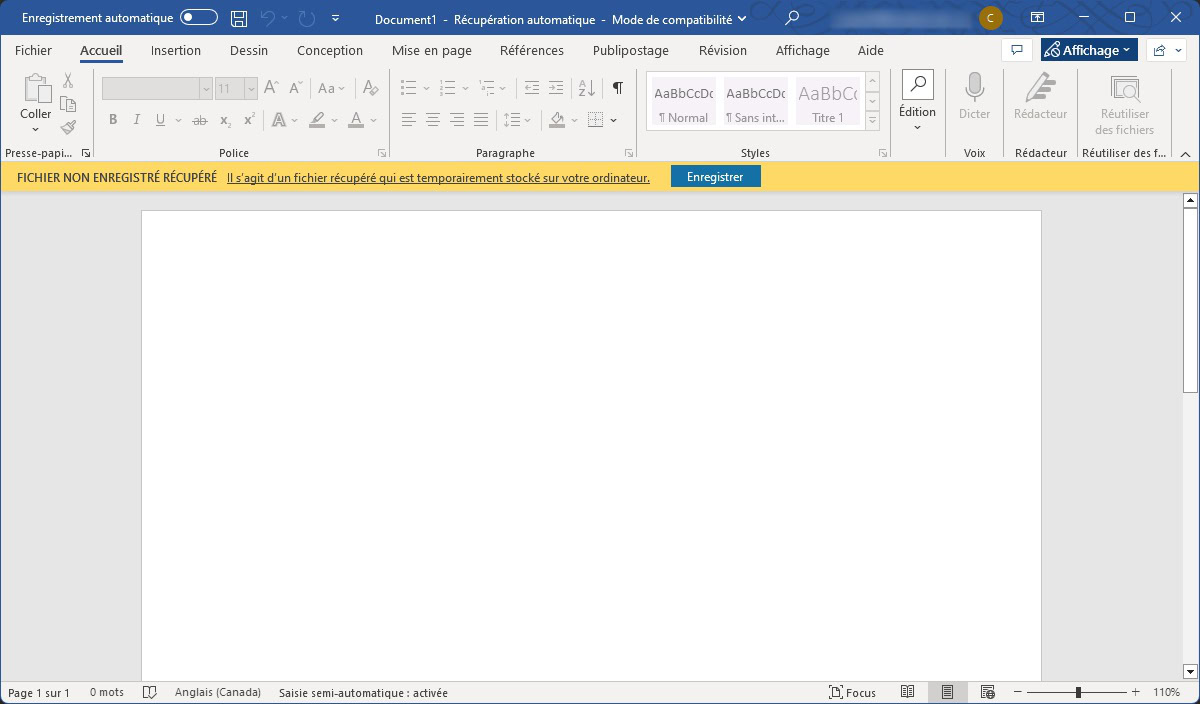Click the save diskette icon
The image size is (1200, 704).
[x=239, y=18]
